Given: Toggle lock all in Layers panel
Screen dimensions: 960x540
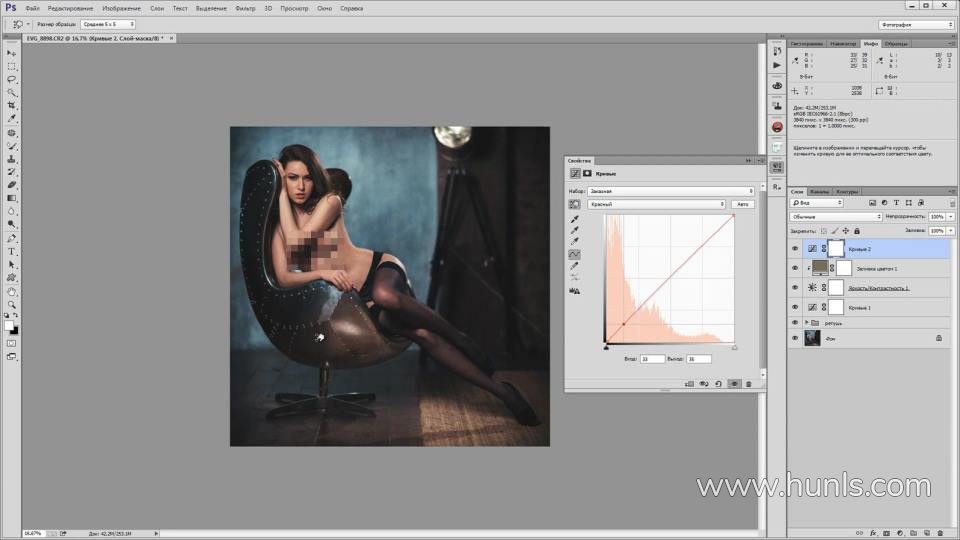Looking at the screenshot, I should click(x=857, y=231).
